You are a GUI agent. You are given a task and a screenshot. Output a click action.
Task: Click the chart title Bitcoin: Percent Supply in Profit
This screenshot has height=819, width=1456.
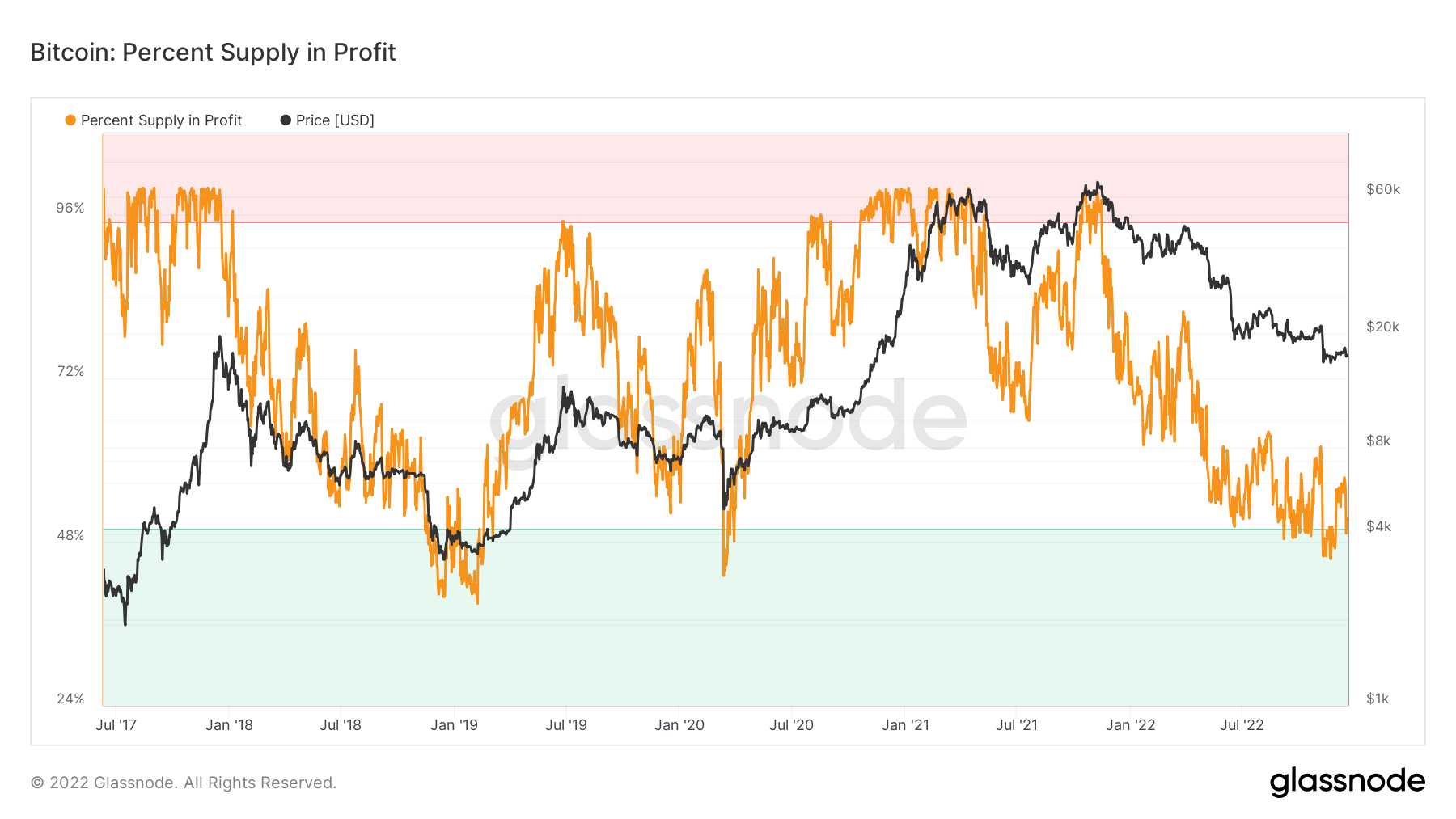pyautogui.click(x=213, y=53)
